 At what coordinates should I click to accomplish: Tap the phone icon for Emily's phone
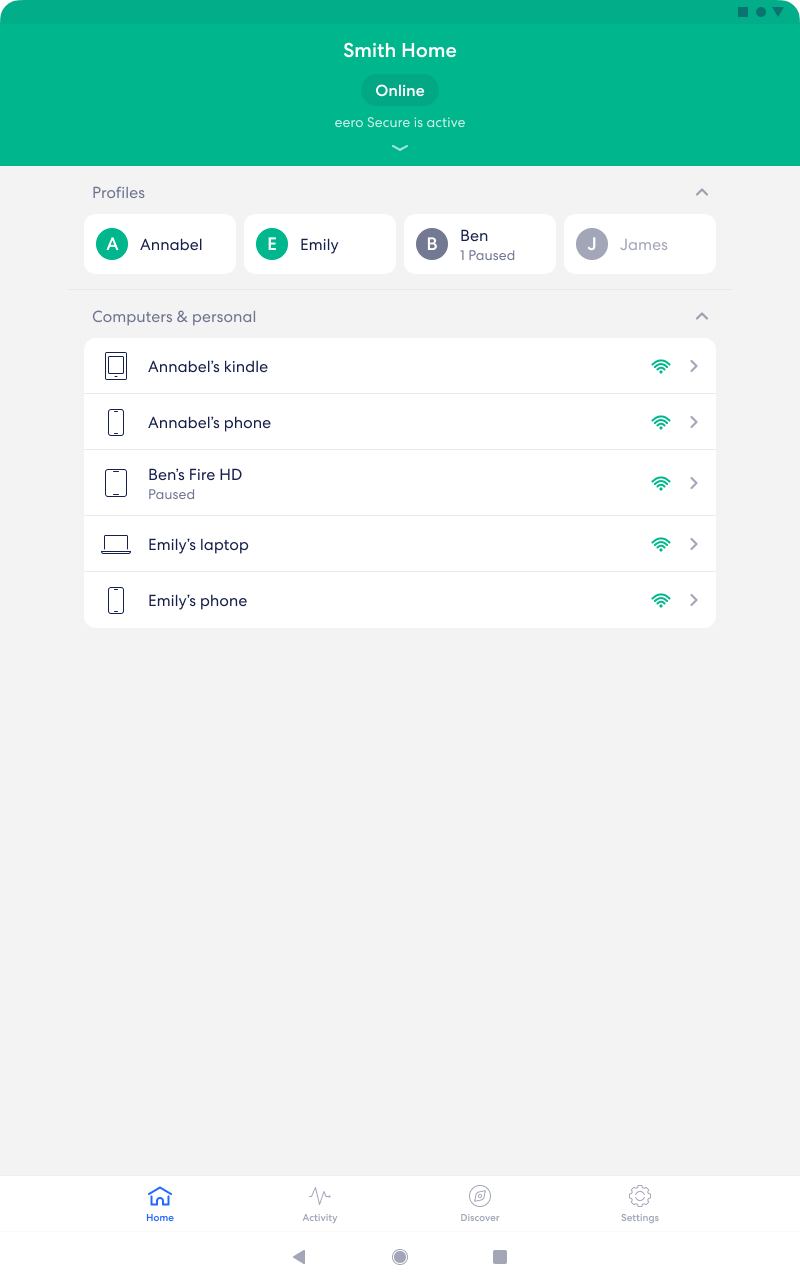point(116,600)
